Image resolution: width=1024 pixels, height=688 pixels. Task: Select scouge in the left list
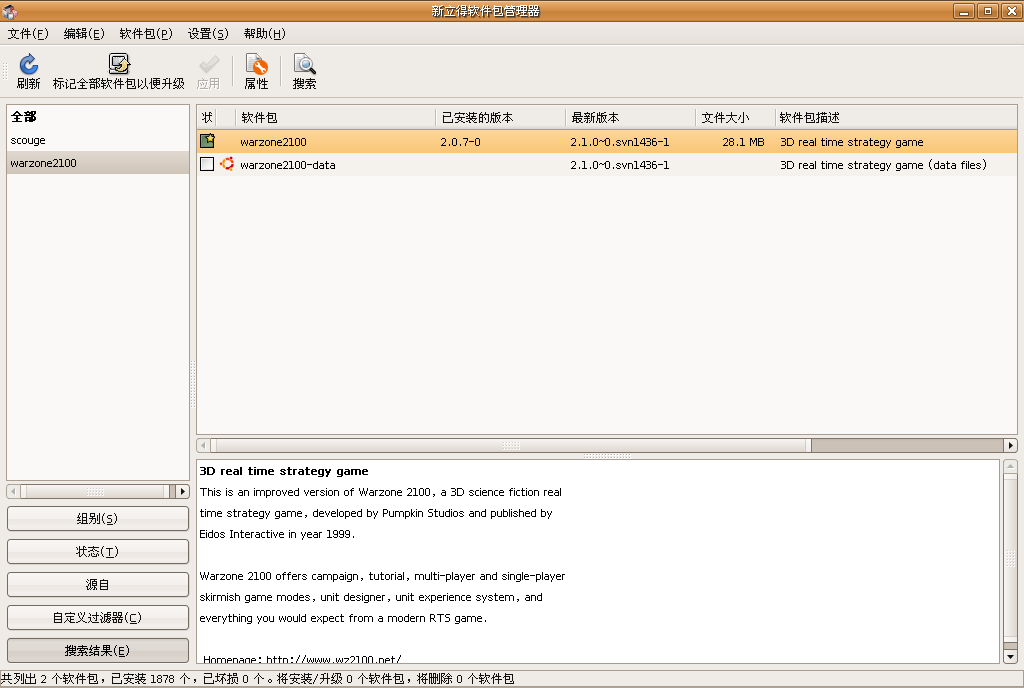coord(98,140)
